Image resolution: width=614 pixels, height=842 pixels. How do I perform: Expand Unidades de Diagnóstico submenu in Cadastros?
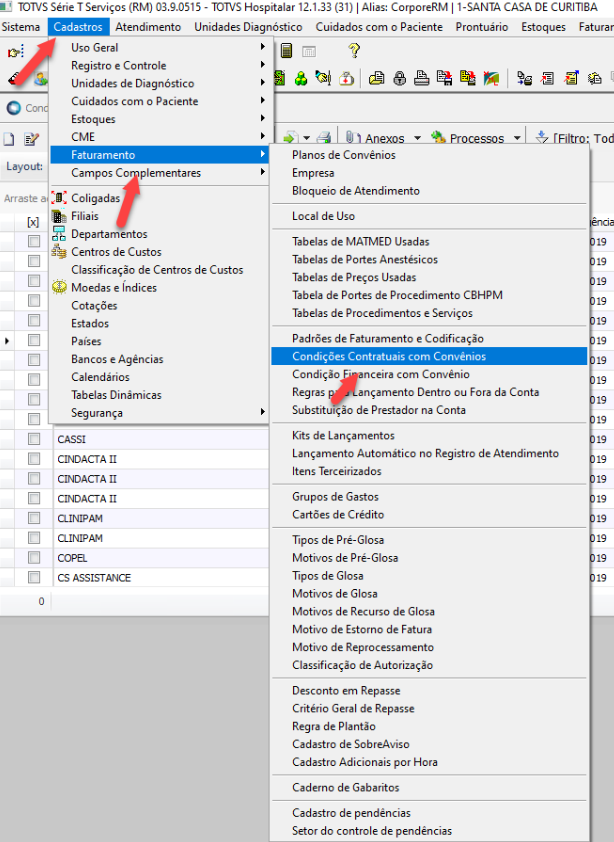(159, 83)
